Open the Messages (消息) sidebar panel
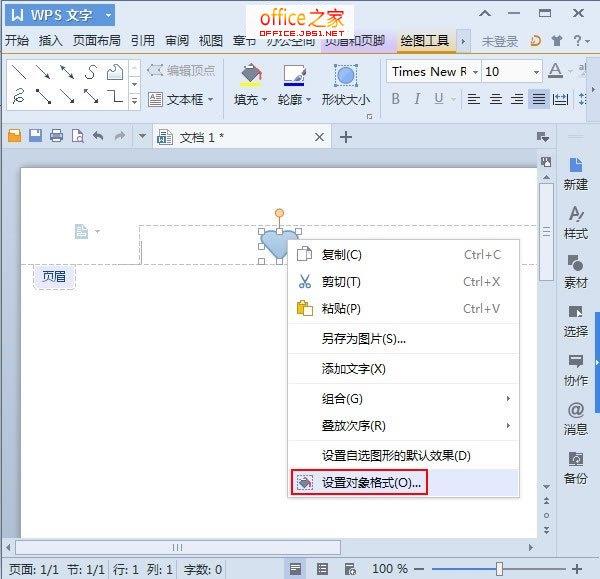This screenshot has width=600, height=579. [x=576, y=419]
